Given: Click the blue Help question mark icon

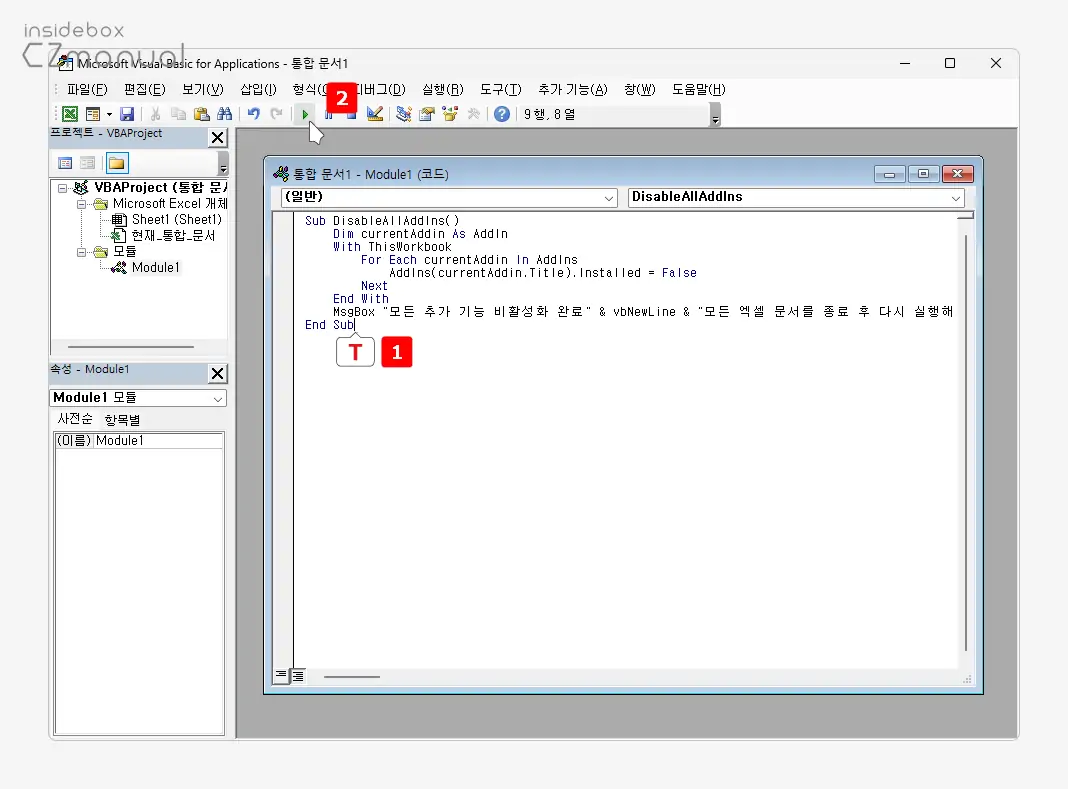Looking at the screenshot, I should [x=502, y=115].
